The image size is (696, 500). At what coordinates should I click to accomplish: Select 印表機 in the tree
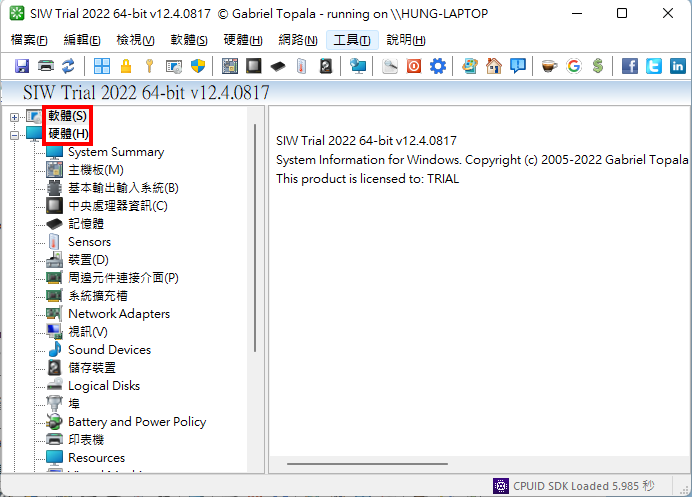[x=86, y=440]
